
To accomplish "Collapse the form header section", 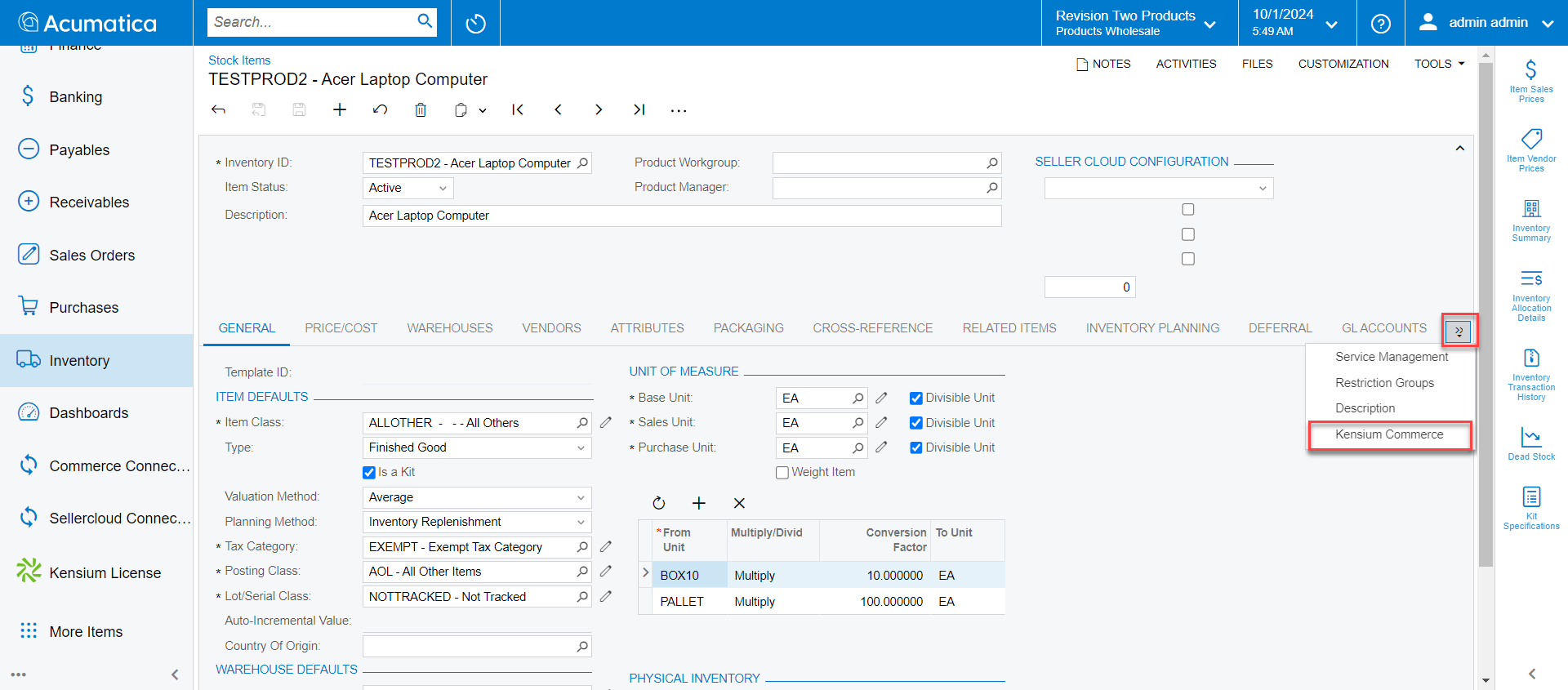I will (1459, 149).
